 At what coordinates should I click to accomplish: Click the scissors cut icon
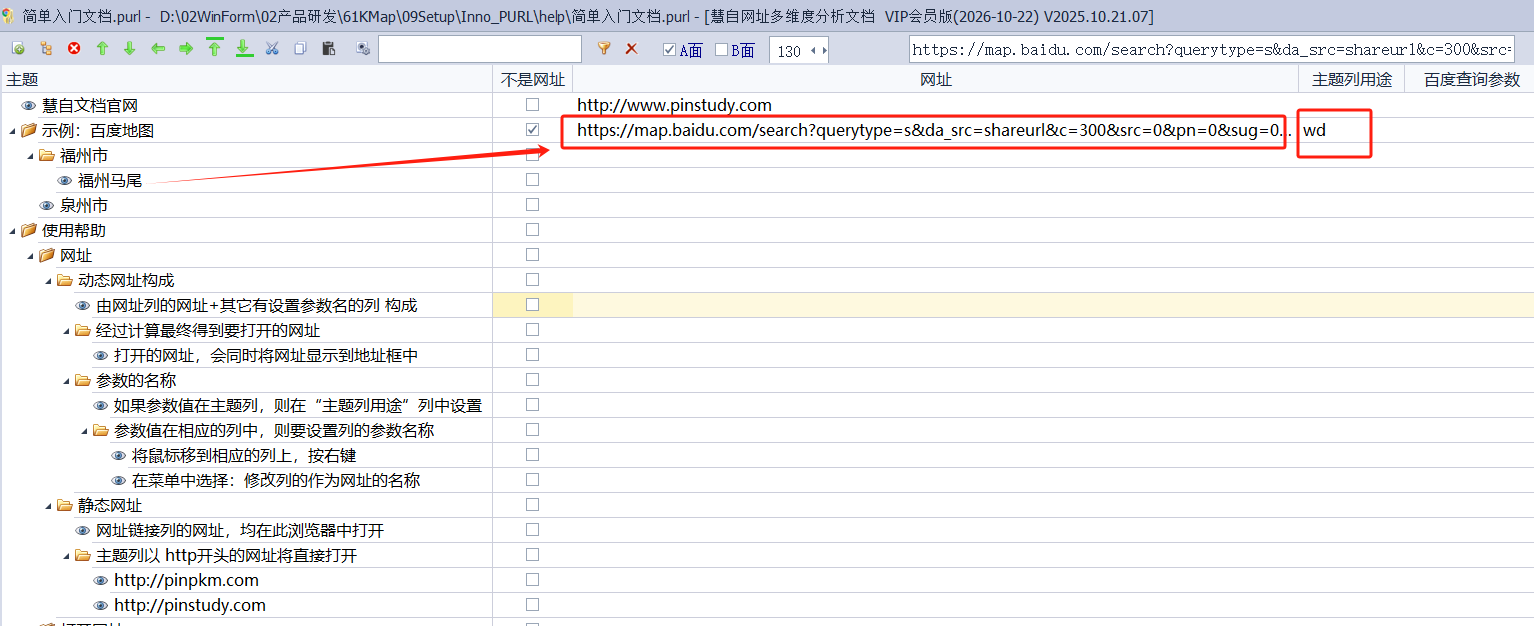click(272, 49)
